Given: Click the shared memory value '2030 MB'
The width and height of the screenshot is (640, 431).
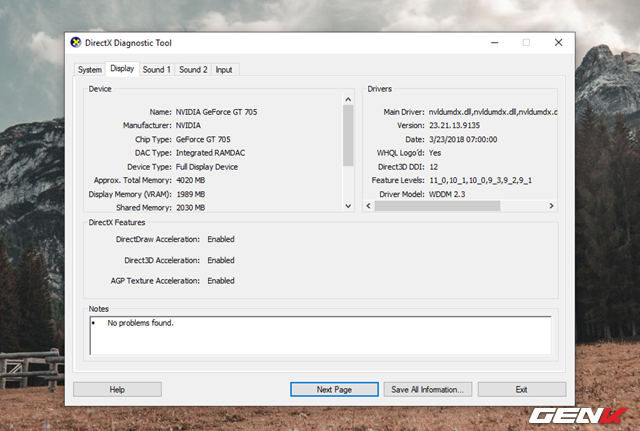Looking at the screenshot, I should 191,207.
